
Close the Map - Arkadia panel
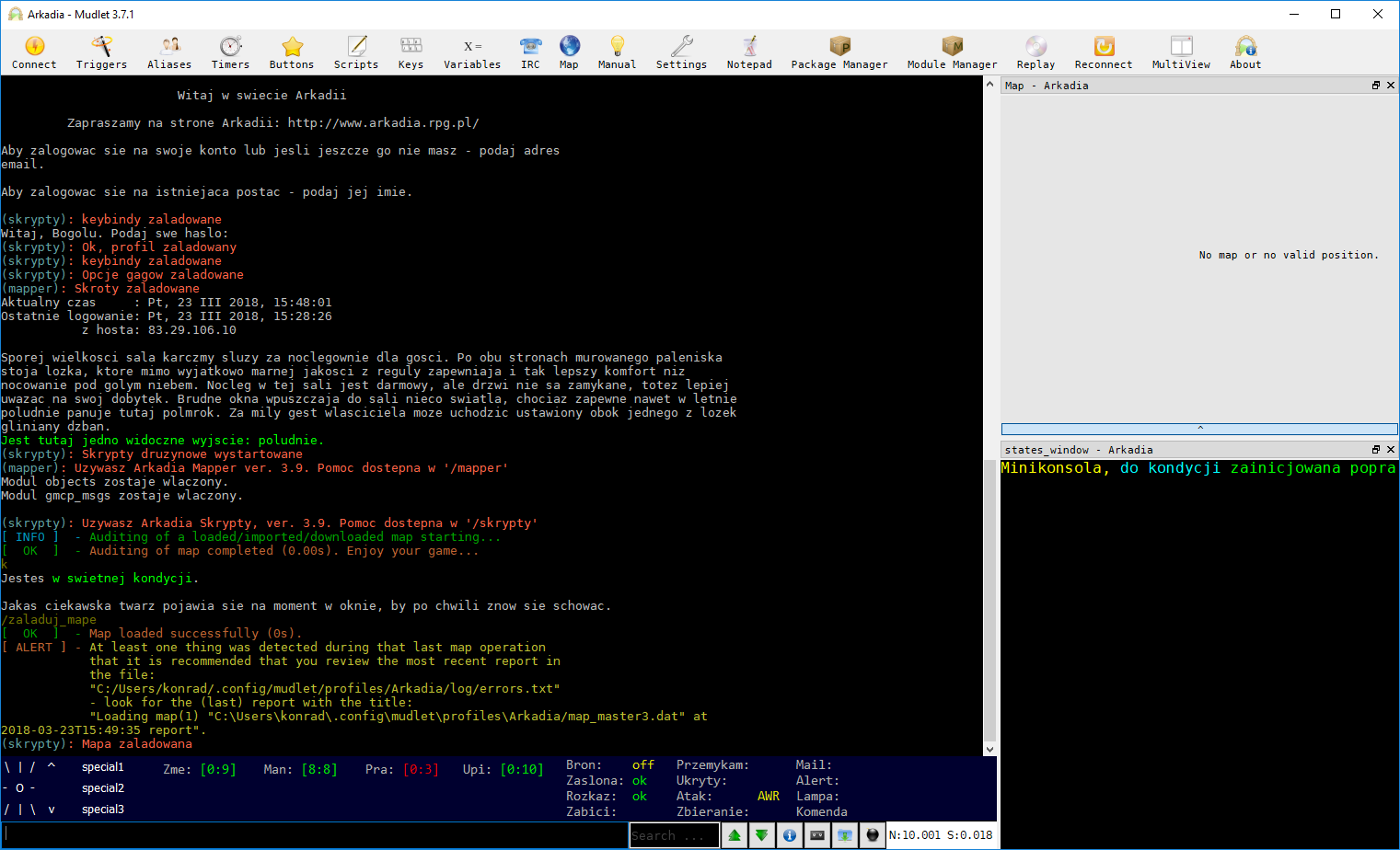(x=1391, y=86)
